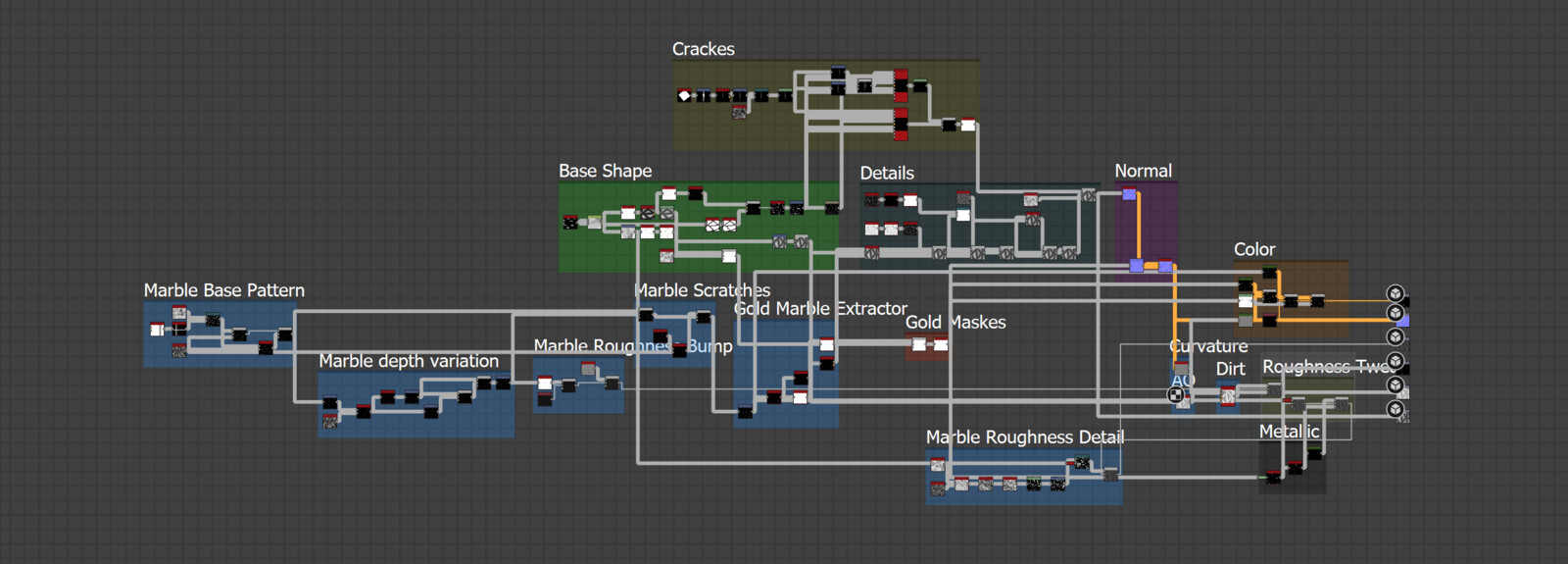Select the green-capped node at top of Color frame
1568x564 pixels.
coord(1270,273)
